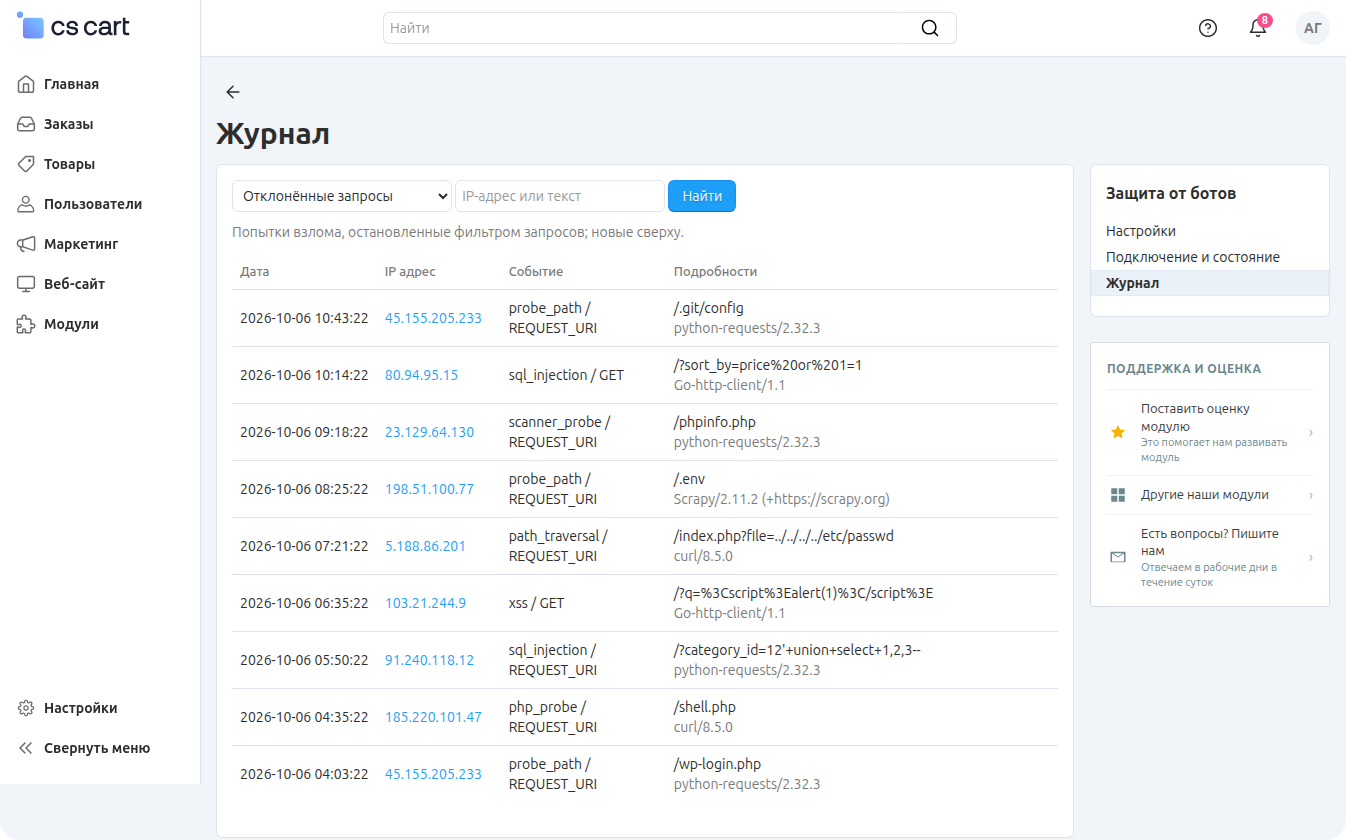Open notifications bell icon

click(x=1258, y=28)
